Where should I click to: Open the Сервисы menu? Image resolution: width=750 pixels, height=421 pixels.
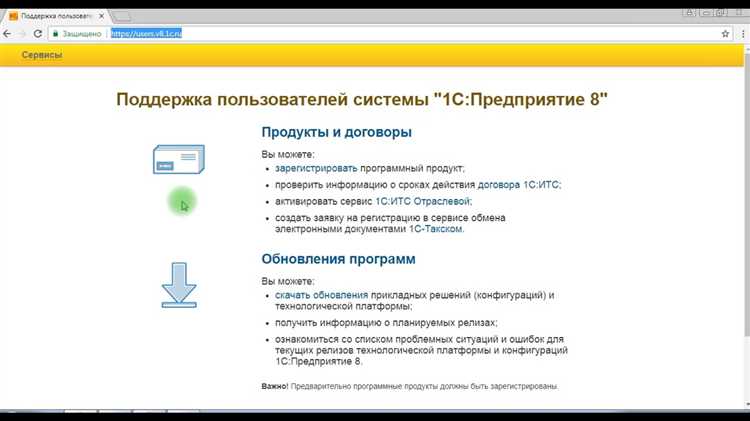click(x=42, y=55)
